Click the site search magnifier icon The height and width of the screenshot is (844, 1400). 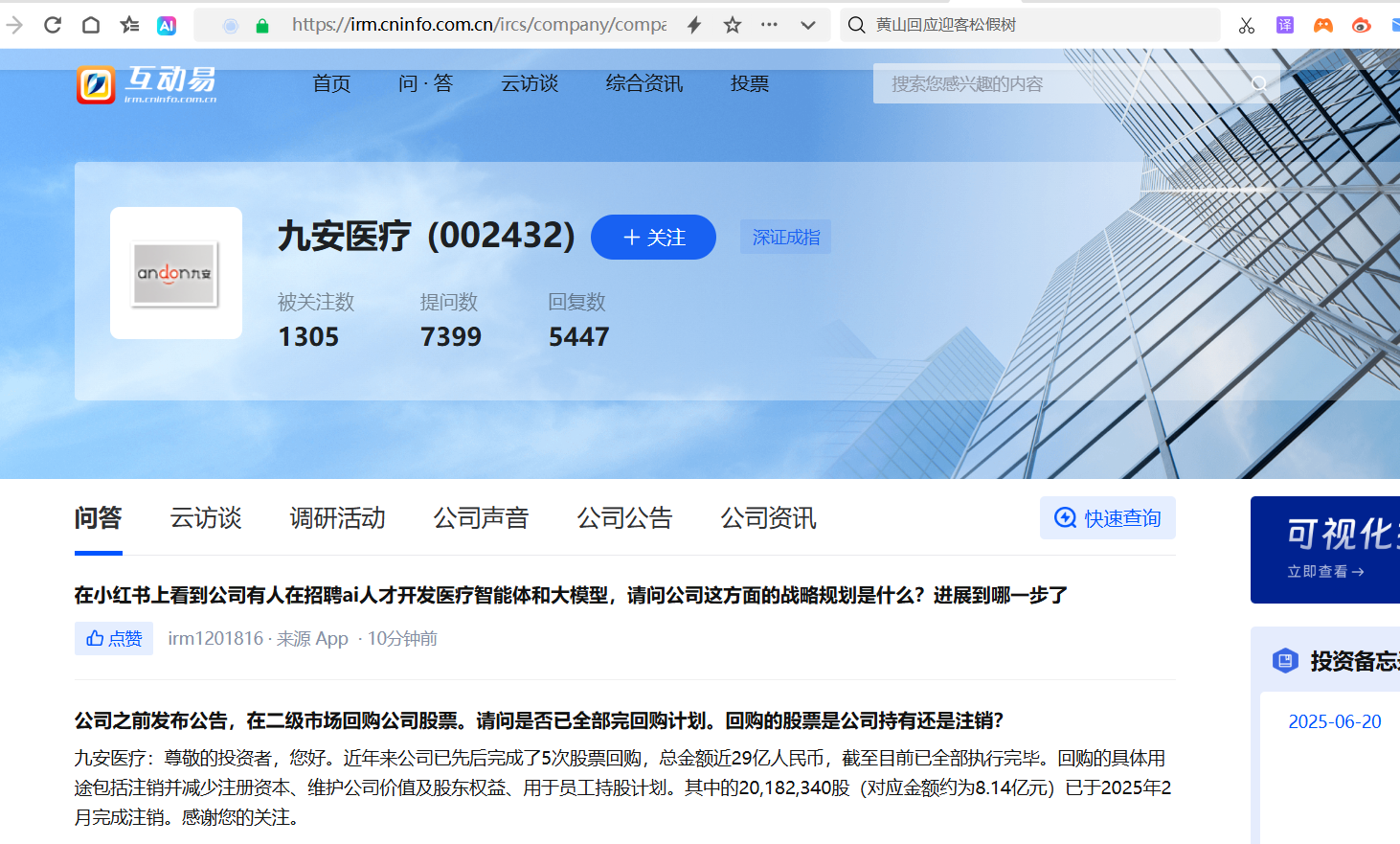[1259, 84]
